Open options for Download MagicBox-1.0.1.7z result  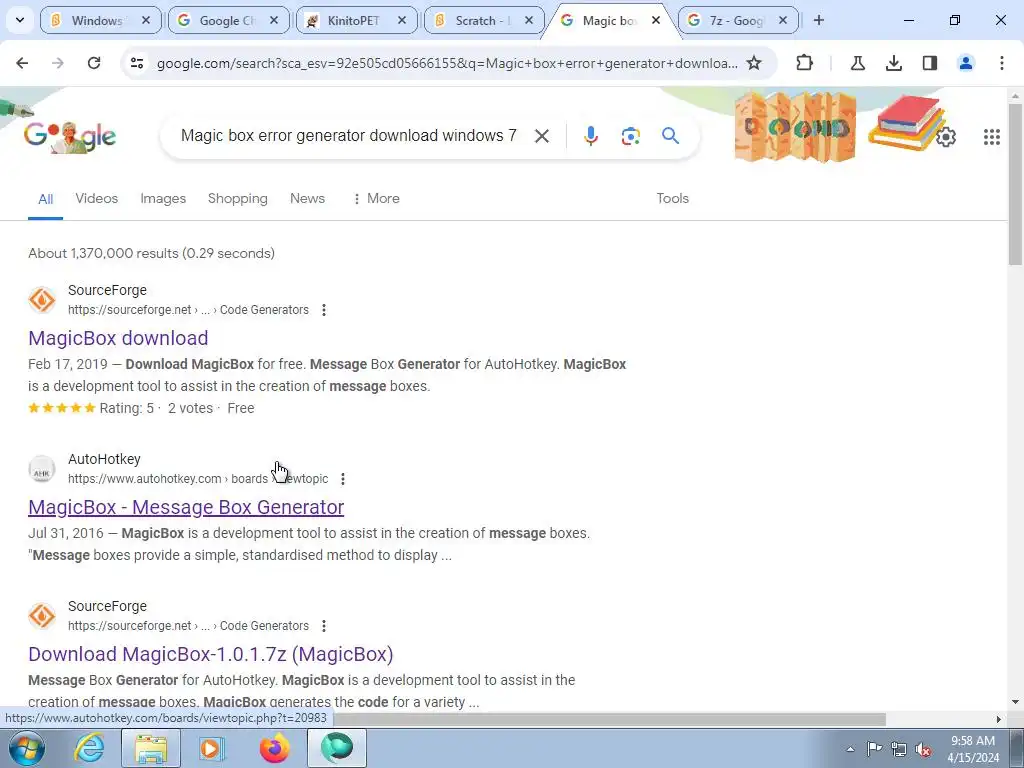(x=324, y=626)
